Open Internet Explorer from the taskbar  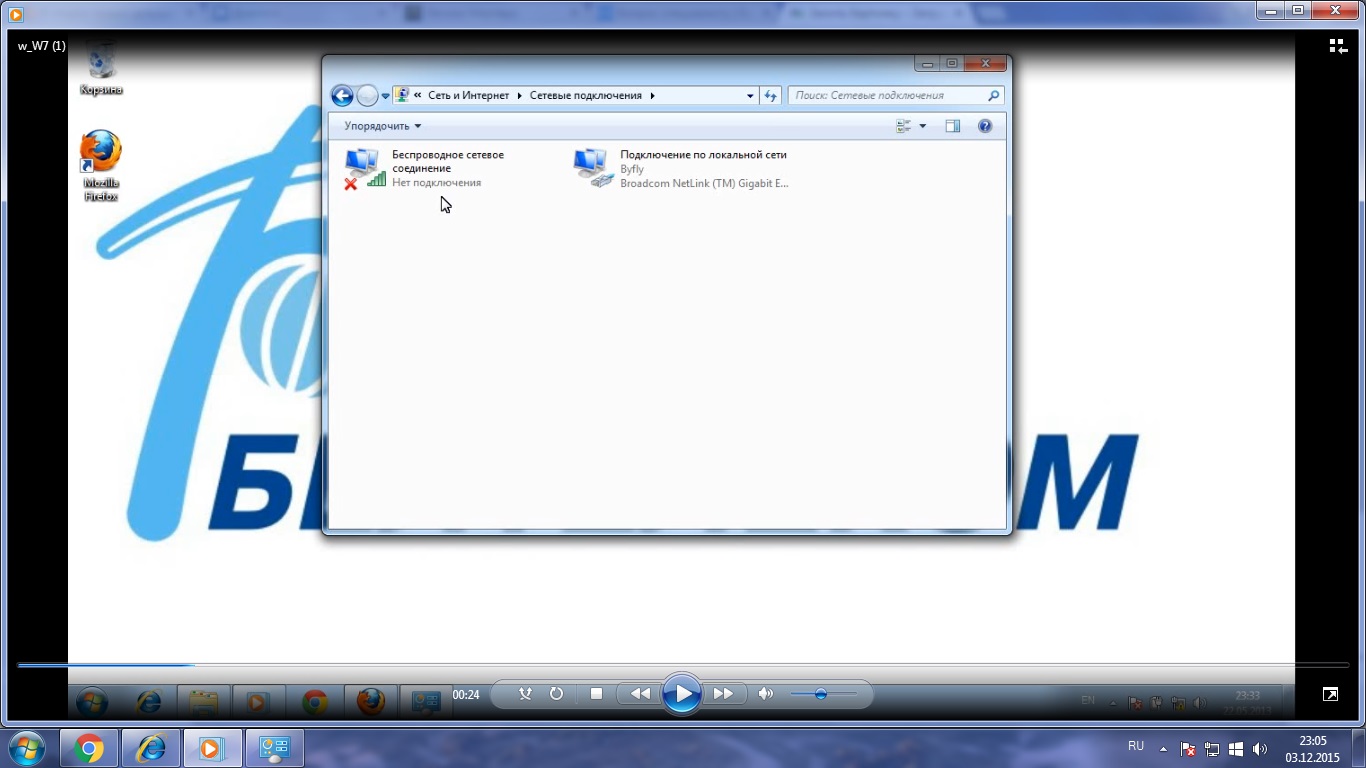point(151,748)
